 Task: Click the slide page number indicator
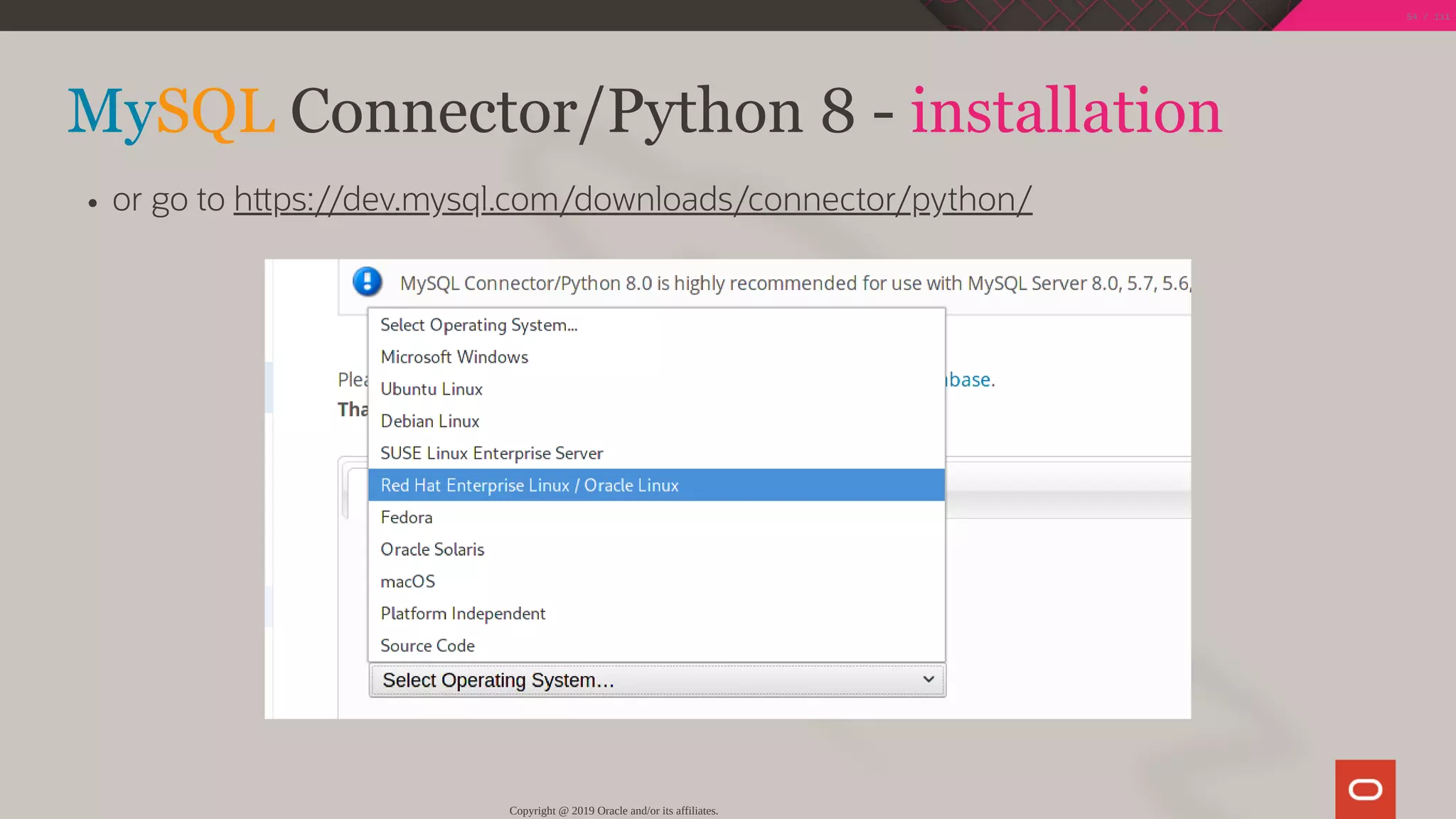click(1427, 16)
